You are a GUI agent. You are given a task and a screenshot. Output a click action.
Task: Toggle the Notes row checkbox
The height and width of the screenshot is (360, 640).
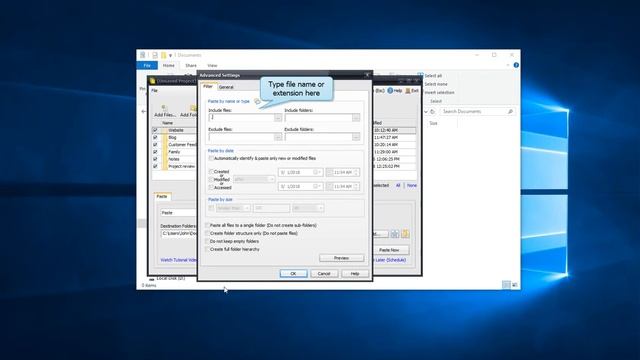click(155, 159)
